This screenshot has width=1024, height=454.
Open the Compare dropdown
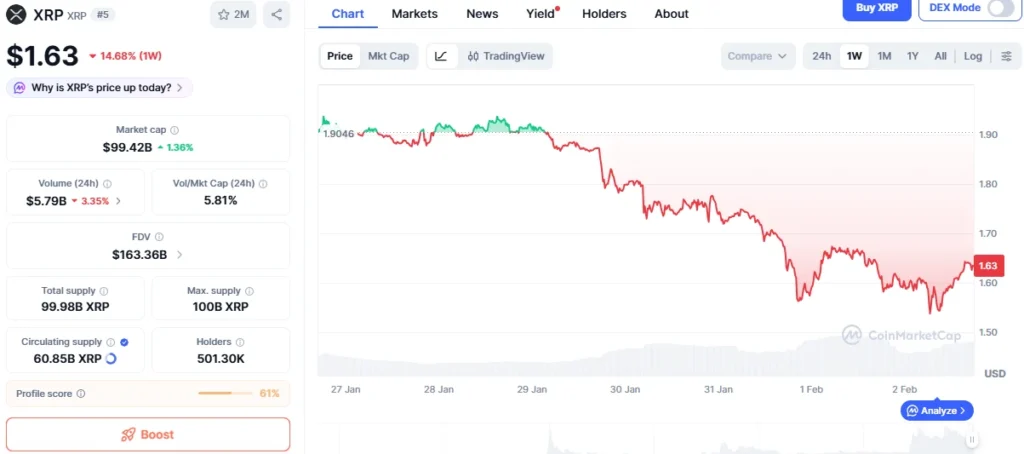757,56
